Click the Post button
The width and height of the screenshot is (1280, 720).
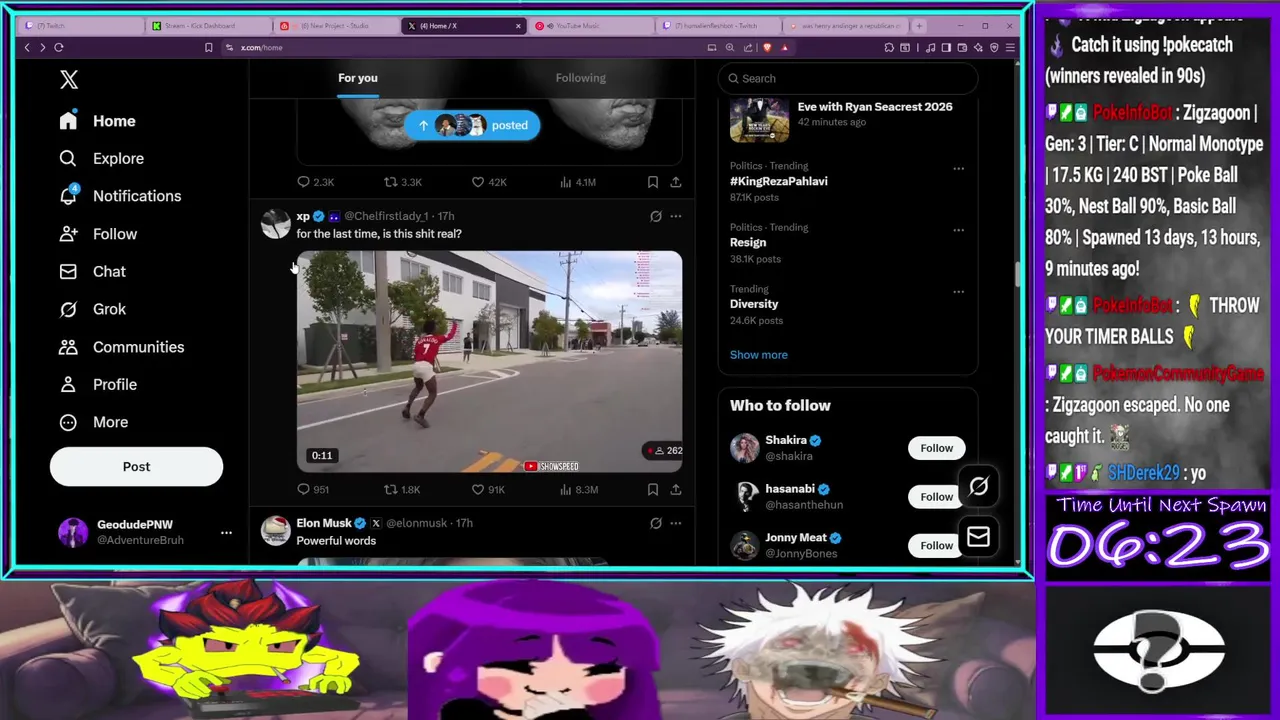coord(136,467)
